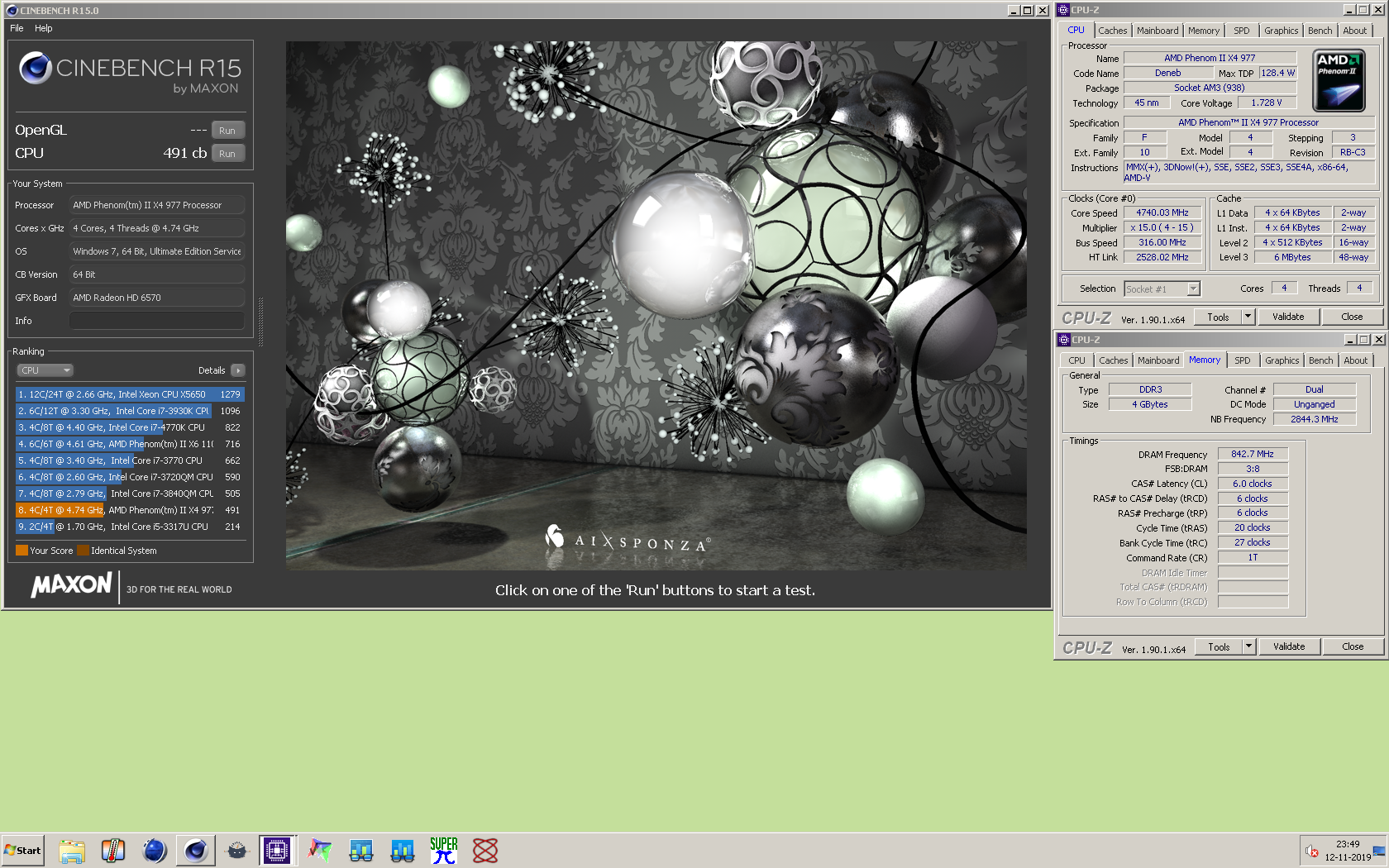
Task: Open SPD tab in top CPU-Z window
Action: pos(1242,31)
